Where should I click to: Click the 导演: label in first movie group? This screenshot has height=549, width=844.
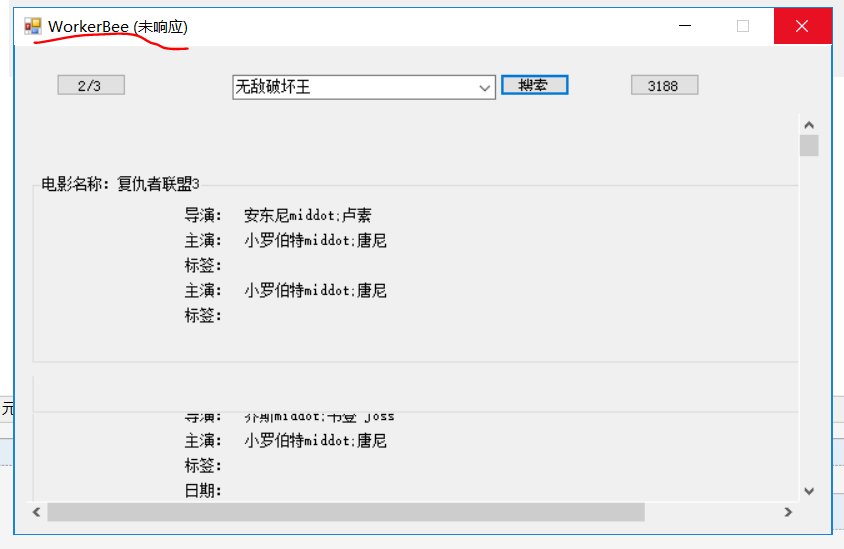(203, 215)
